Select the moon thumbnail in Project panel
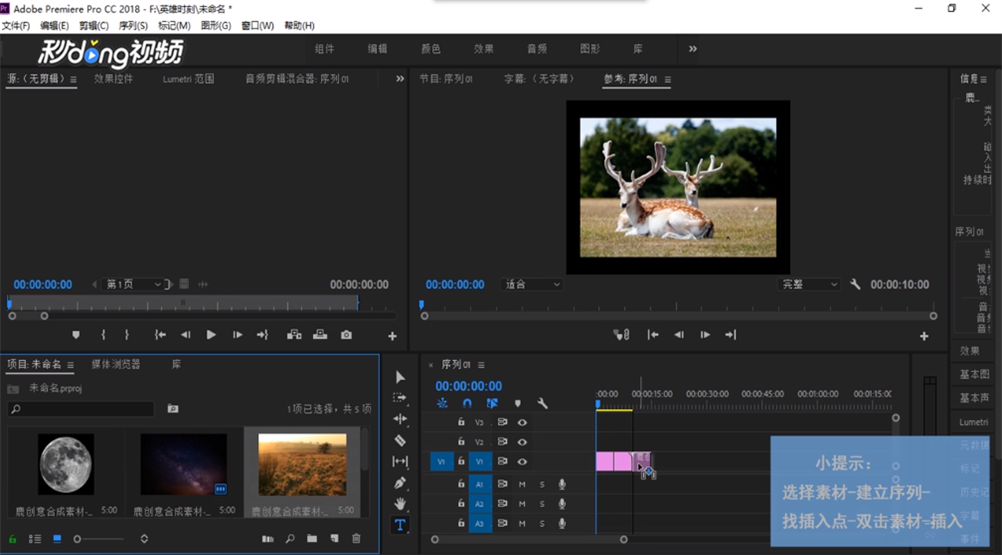 coord(66,464)
